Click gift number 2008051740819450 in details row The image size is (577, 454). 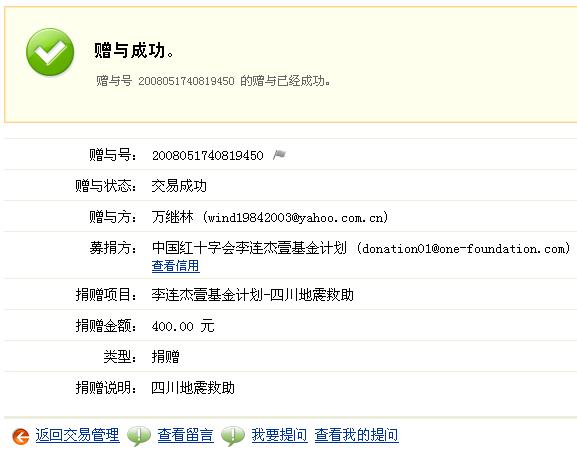208,155
